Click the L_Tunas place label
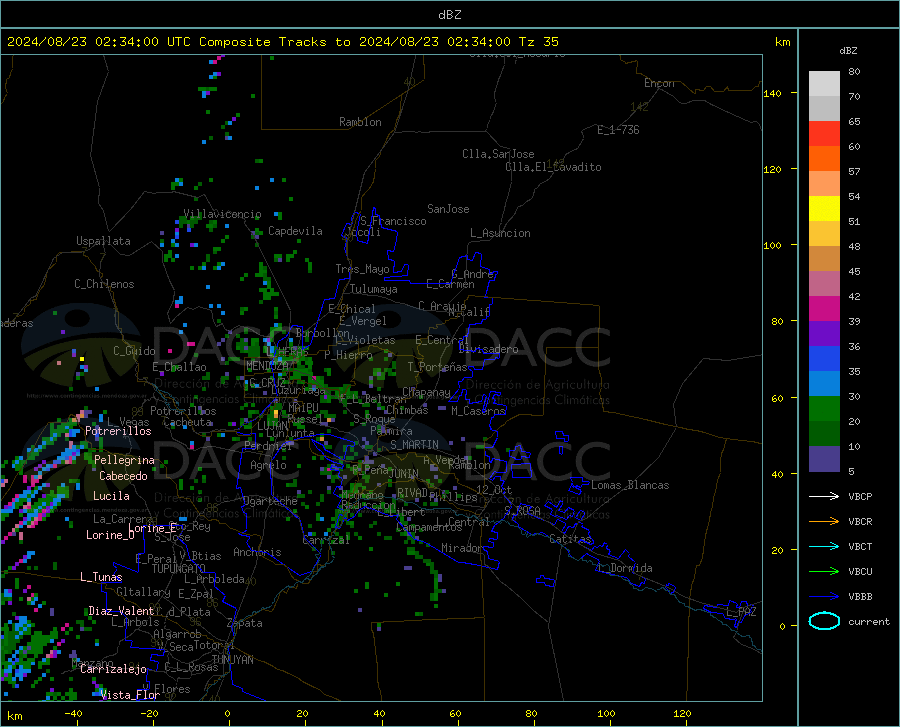 coord(101,577)
